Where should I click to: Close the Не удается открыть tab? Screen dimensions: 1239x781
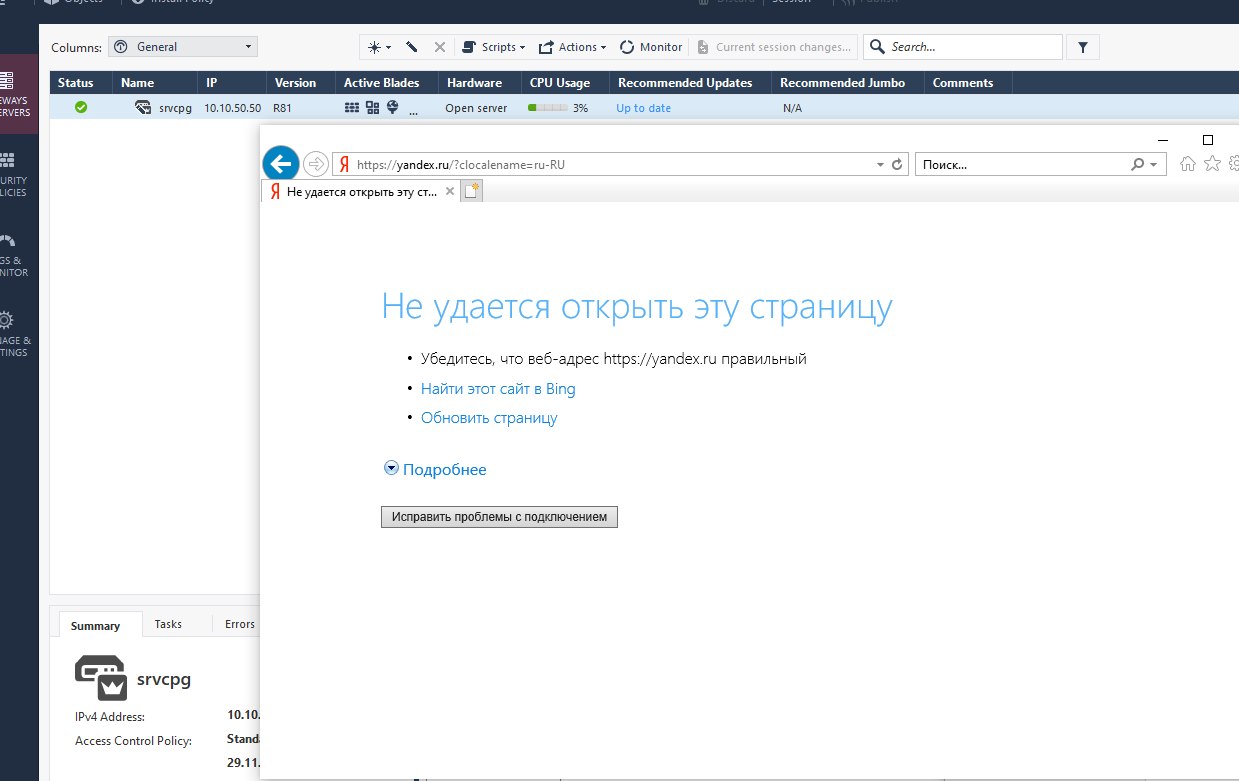pos(450,191)
